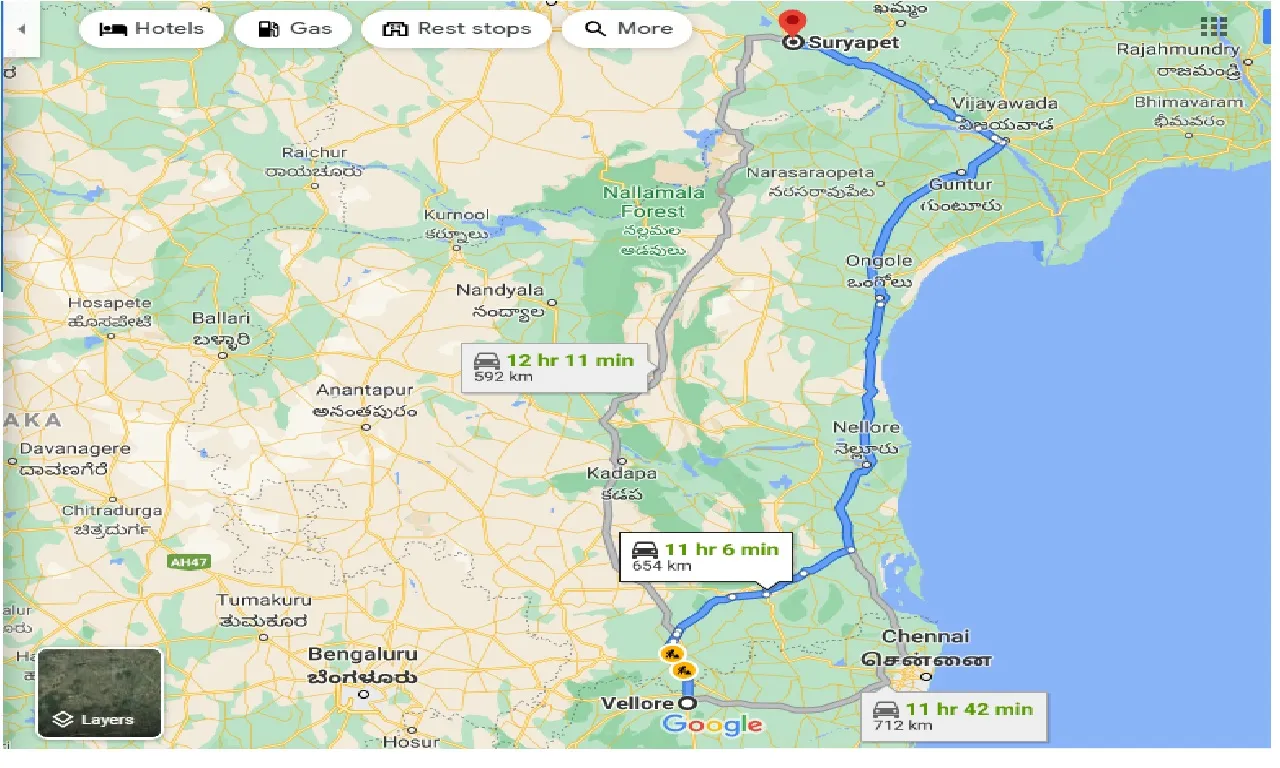Collapse side panel with left arrow
The height and width of the screenshot is (768, 1280).
click(21, 29)
